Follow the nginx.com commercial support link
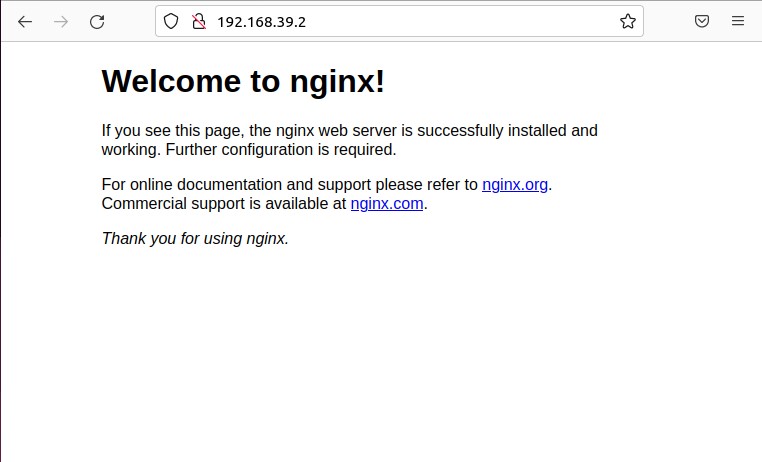 tap(387, 203)
